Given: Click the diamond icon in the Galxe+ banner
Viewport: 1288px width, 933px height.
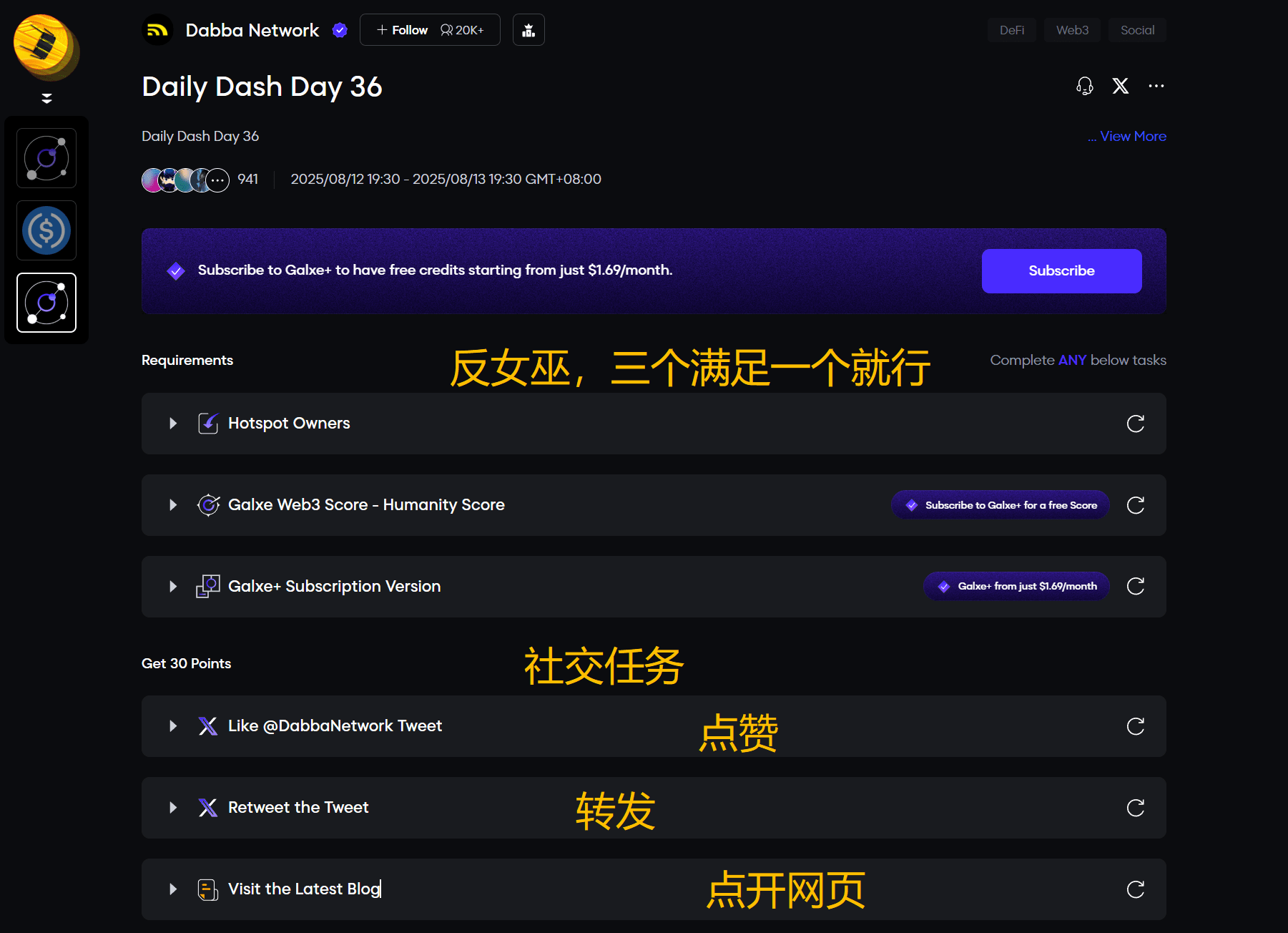Looking at the screenshot, I should tap(176, 270).
